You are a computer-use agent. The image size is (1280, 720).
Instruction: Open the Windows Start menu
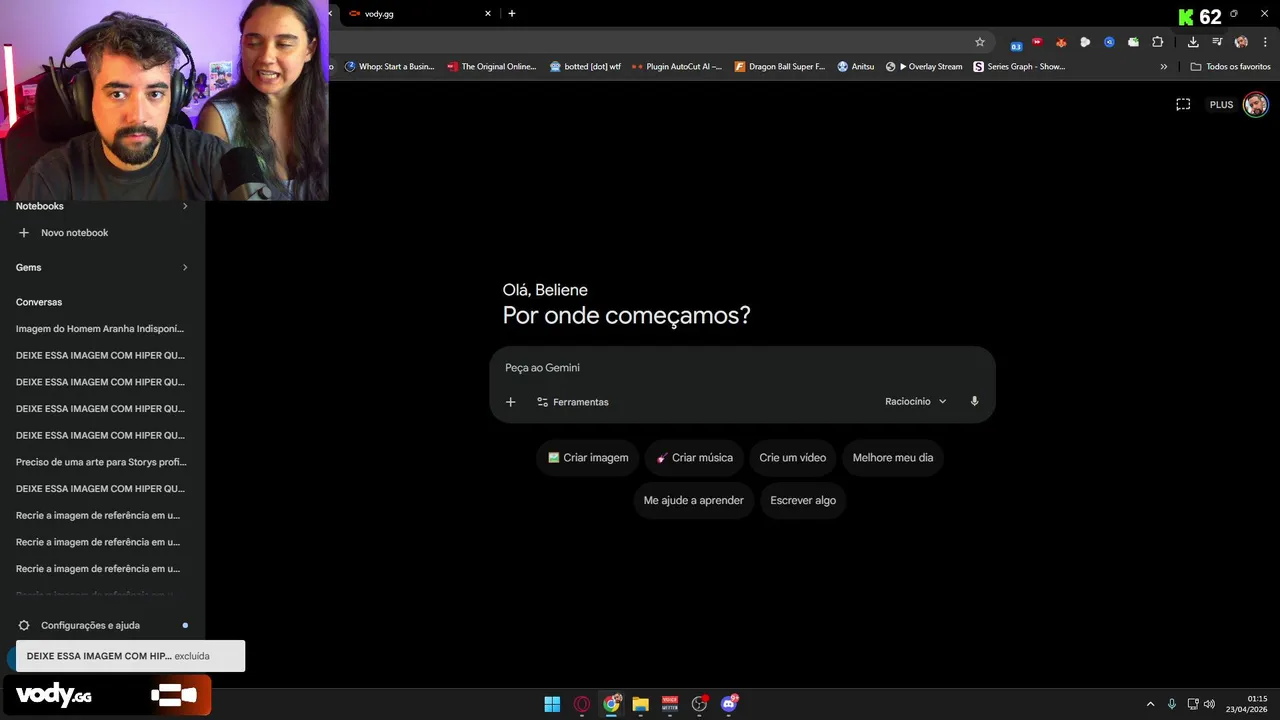[x=552, y=704]
